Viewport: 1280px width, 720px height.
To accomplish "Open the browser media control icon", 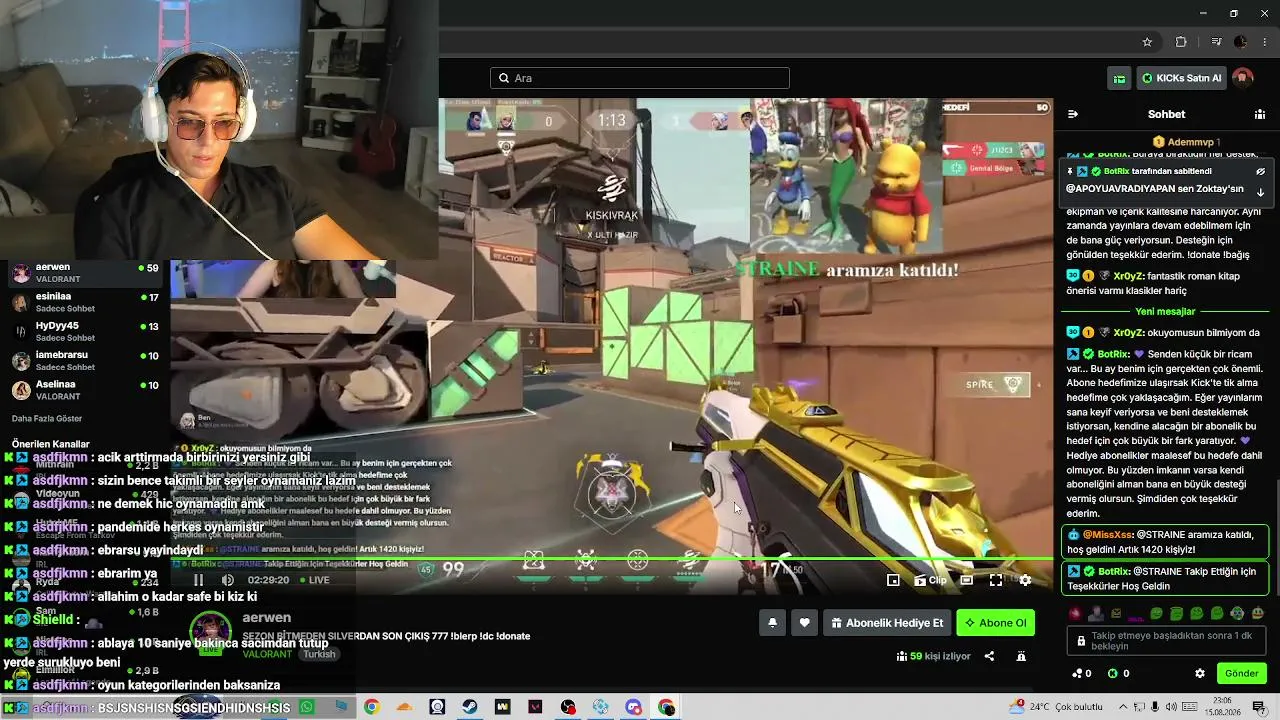I will coord(1216,42).
